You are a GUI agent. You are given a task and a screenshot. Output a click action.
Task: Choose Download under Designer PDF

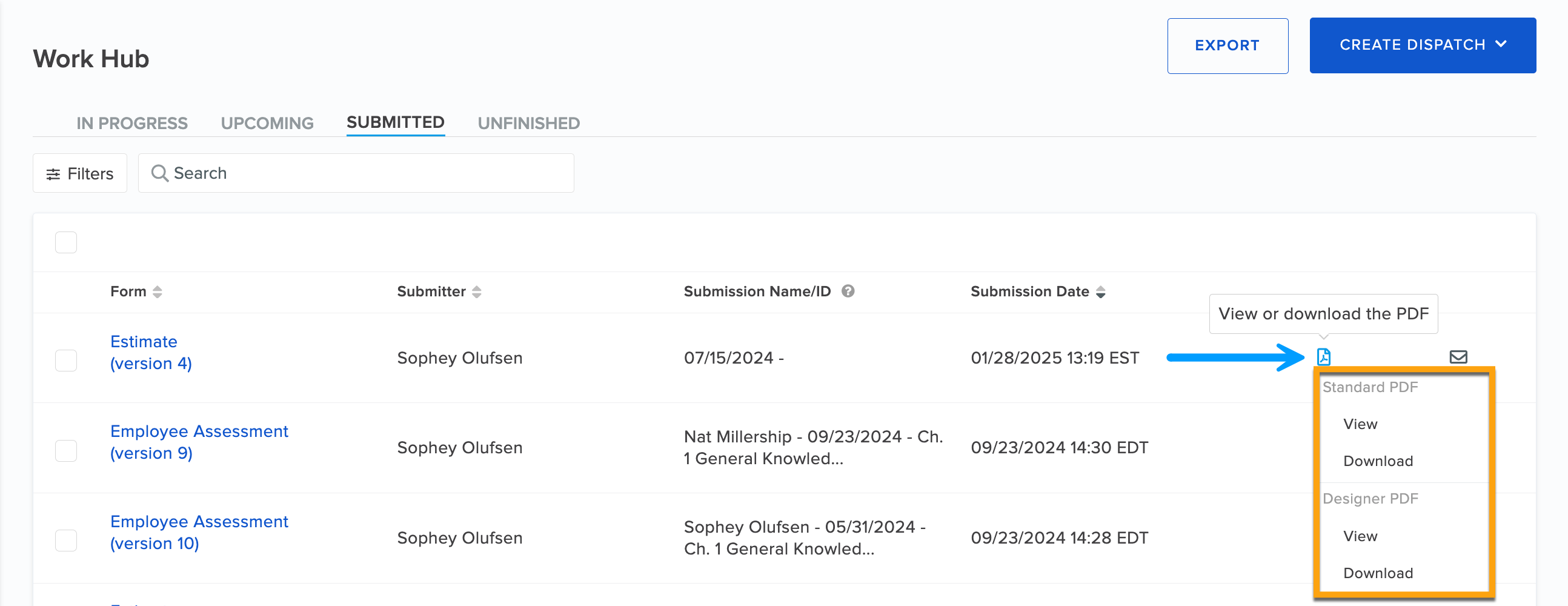click(x=1378, y=573)
